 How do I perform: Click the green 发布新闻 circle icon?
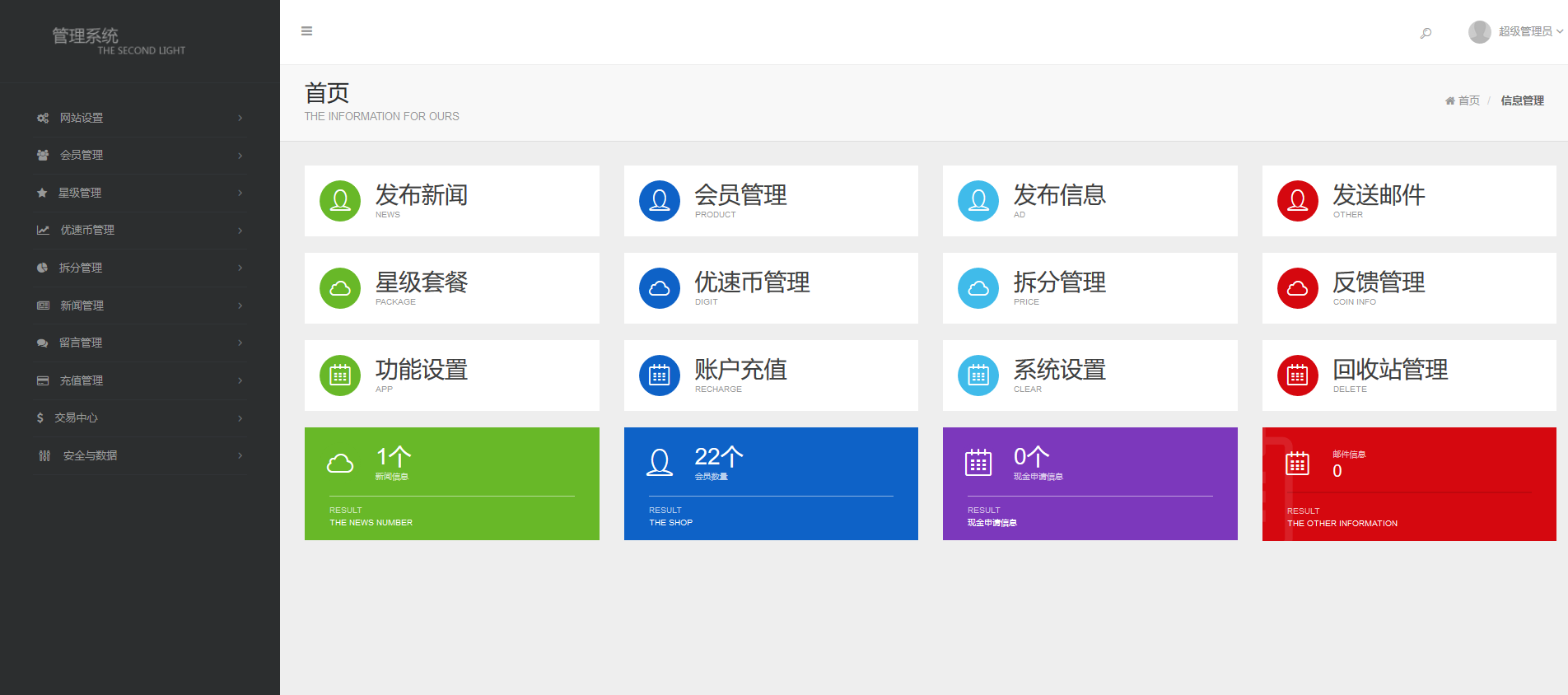point(340,201)
